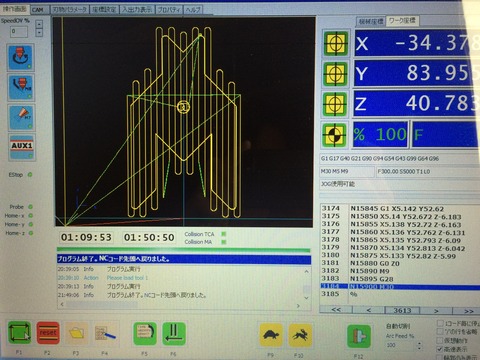Click the spindle on icon at top-left
480x360 pixels.
(21, 57)
